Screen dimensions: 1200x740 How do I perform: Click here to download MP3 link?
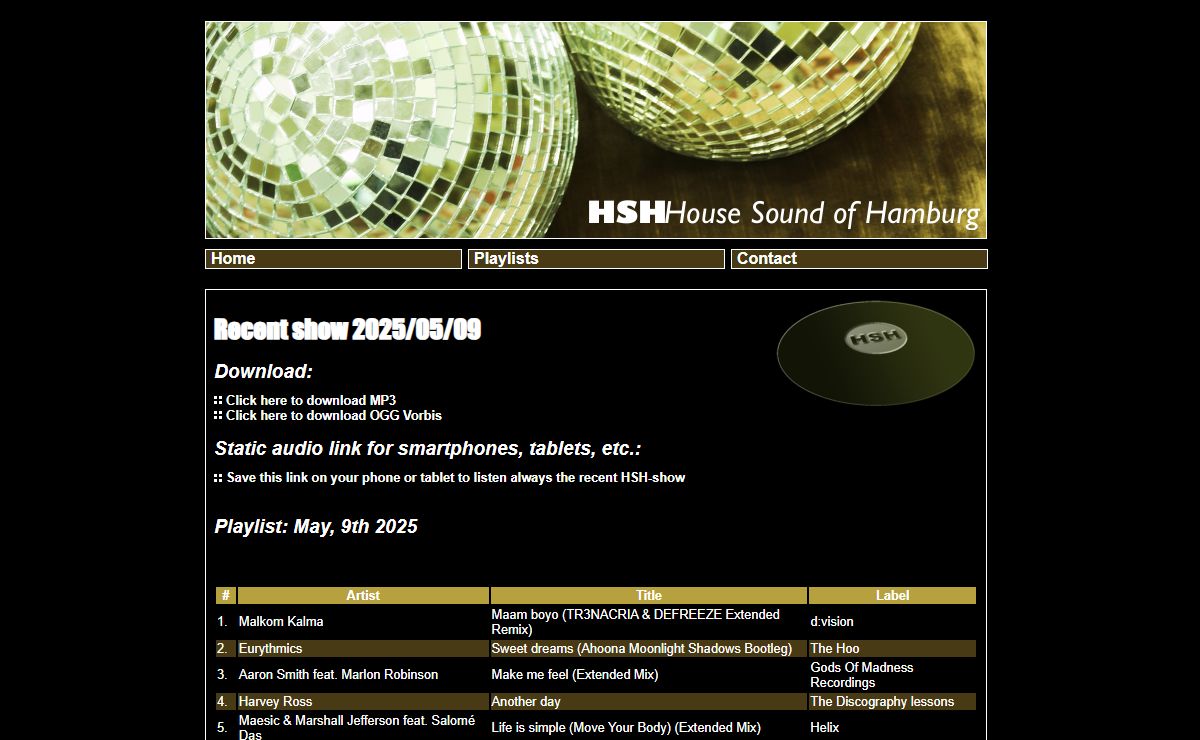[x=311, y=400]
